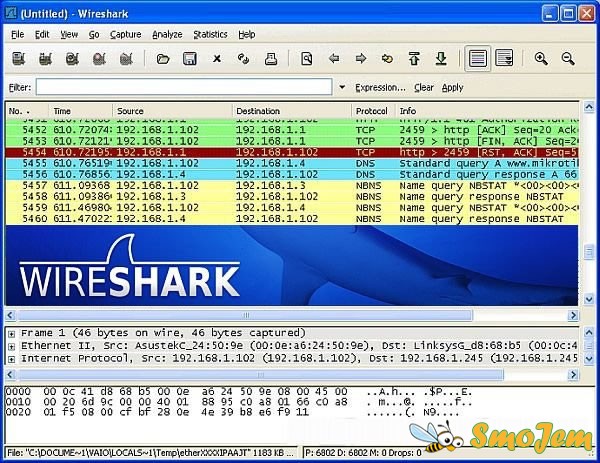
Task: Find a packet with the magnifier icon
Action: click(x=307, y=59)
